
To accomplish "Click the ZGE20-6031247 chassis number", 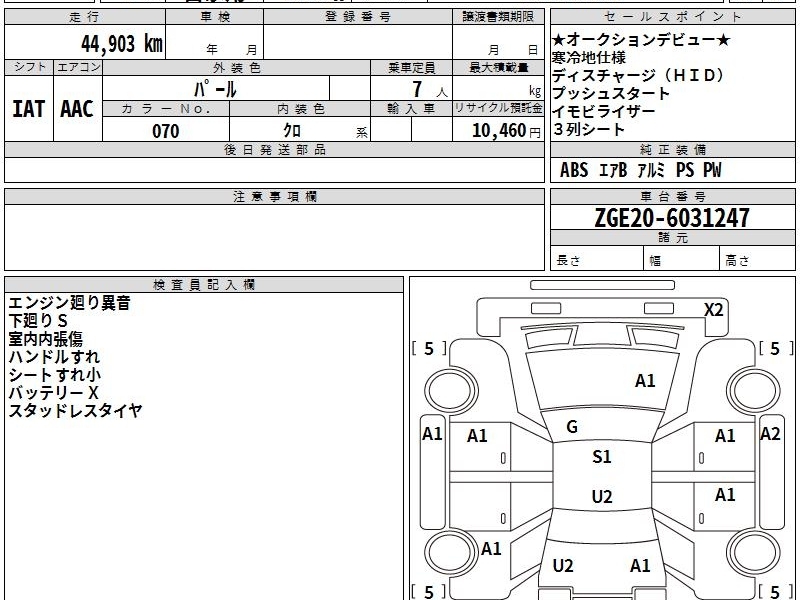I will (x=672, y=218).
